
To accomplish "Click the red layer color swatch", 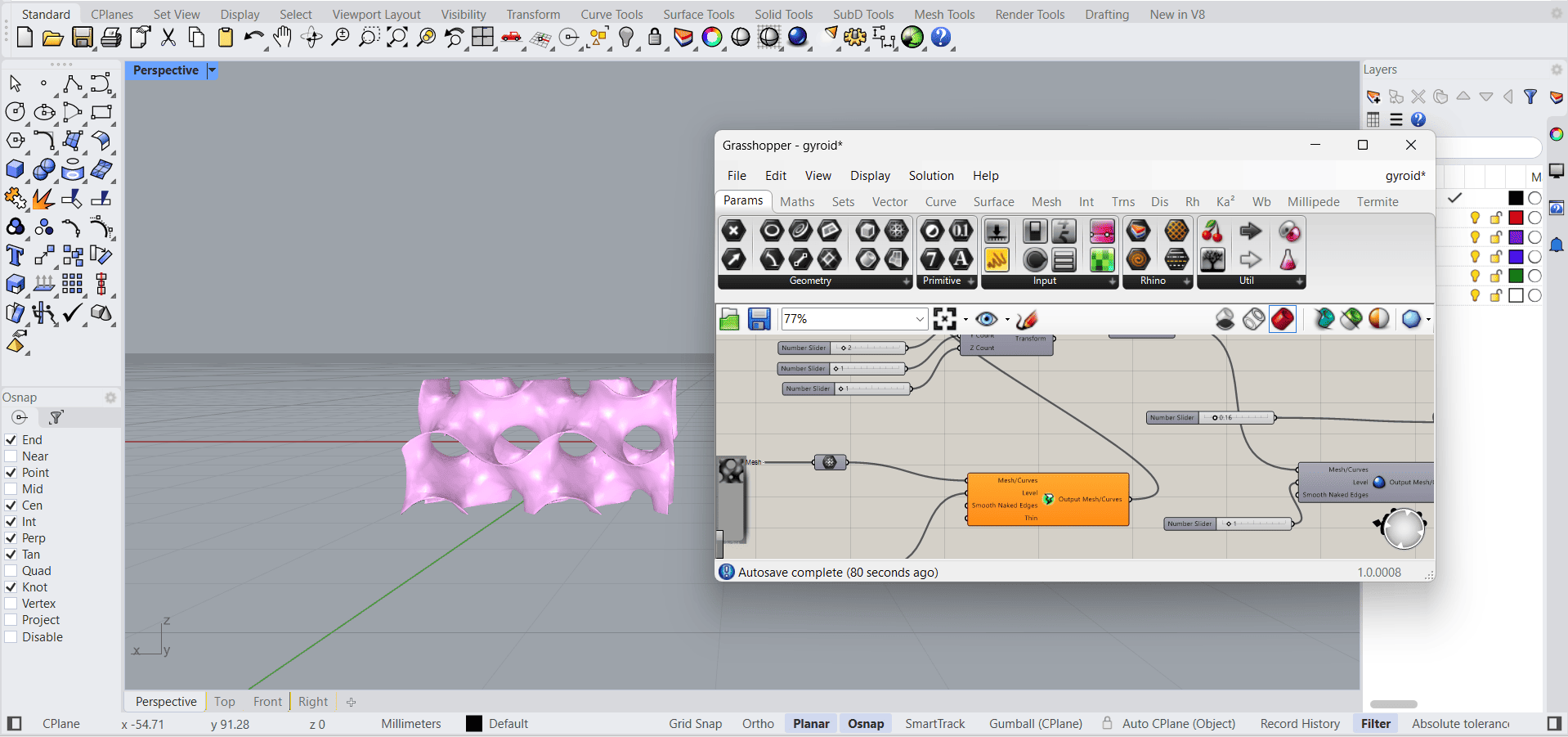I will pyautogui.click(x=1516, y=218).
